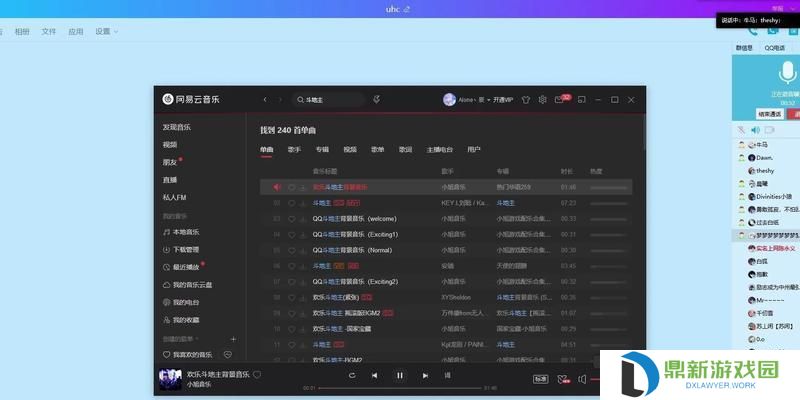Open the now-playing album cover thumbnail
Image resolution: width=800 pixels, height=400 pixels.
pos(170,380)
